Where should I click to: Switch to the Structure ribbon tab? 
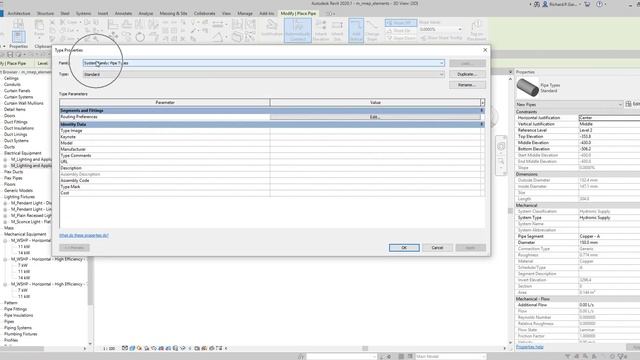(x=45, y=13)
